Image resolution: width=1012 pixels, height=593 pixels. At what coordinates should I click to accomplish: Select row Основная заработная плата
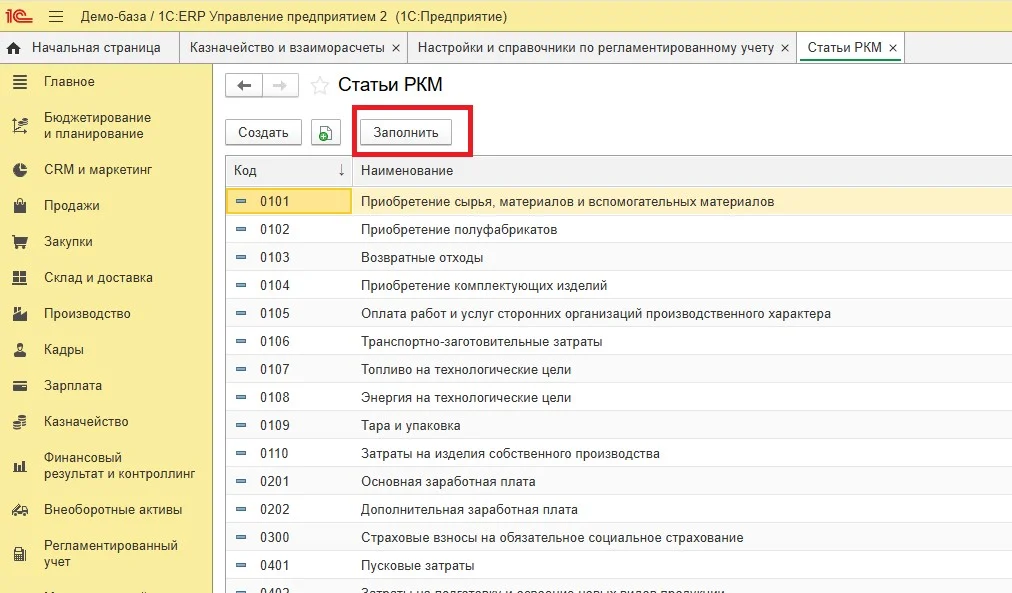[x=619, y=481]
